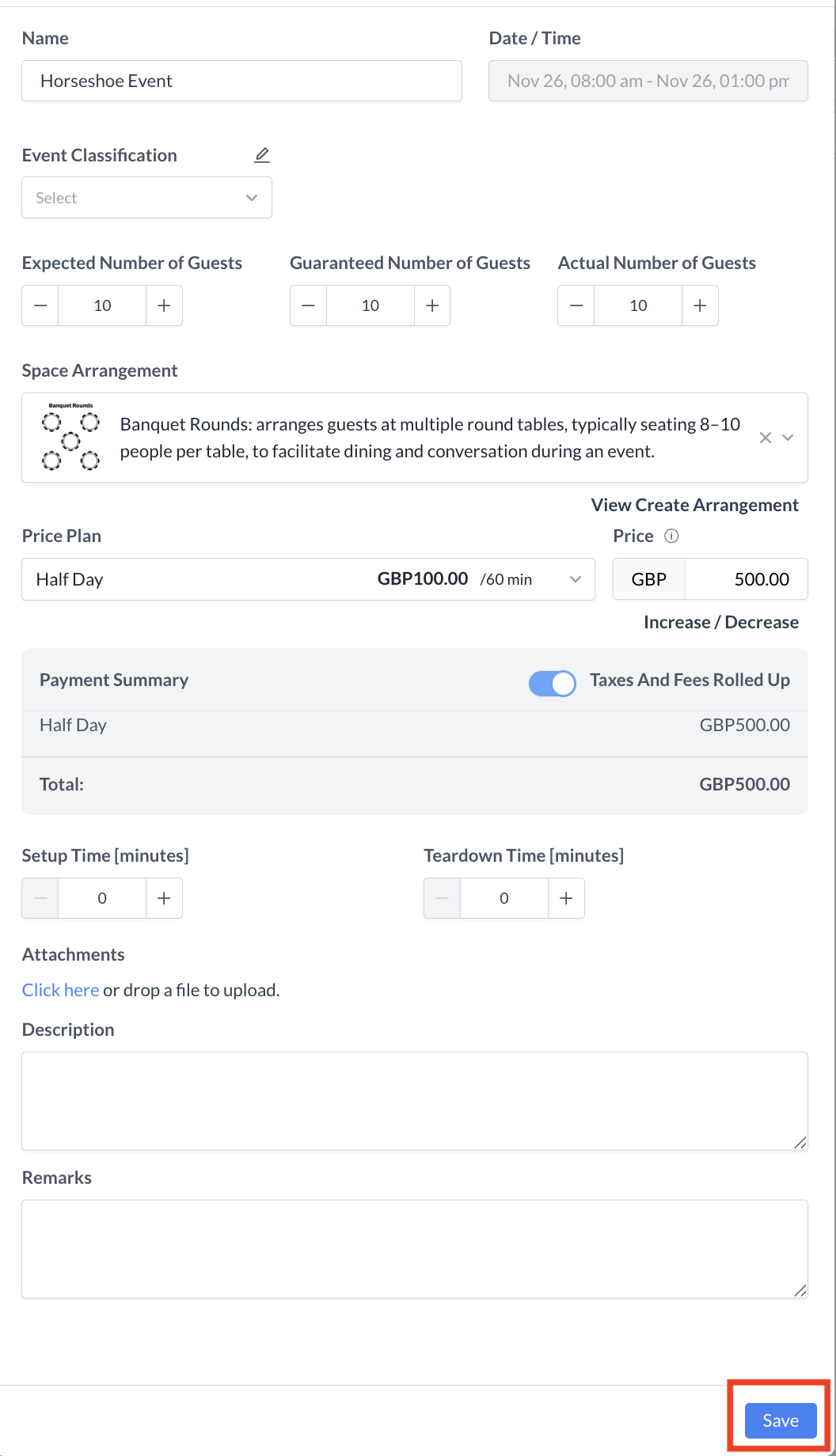
Task: Focus the Horseshoe Event name field
Action: [241, 81]
